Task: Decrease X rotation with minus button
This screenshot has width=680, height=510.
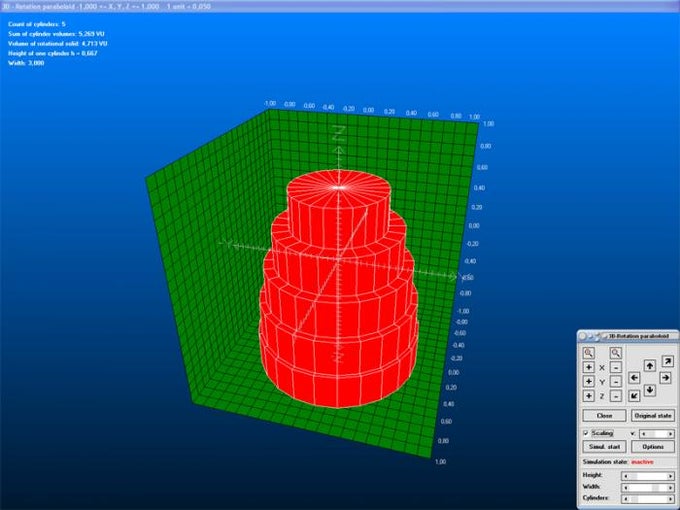Action: pyautogui.click(x=616, y=367)
